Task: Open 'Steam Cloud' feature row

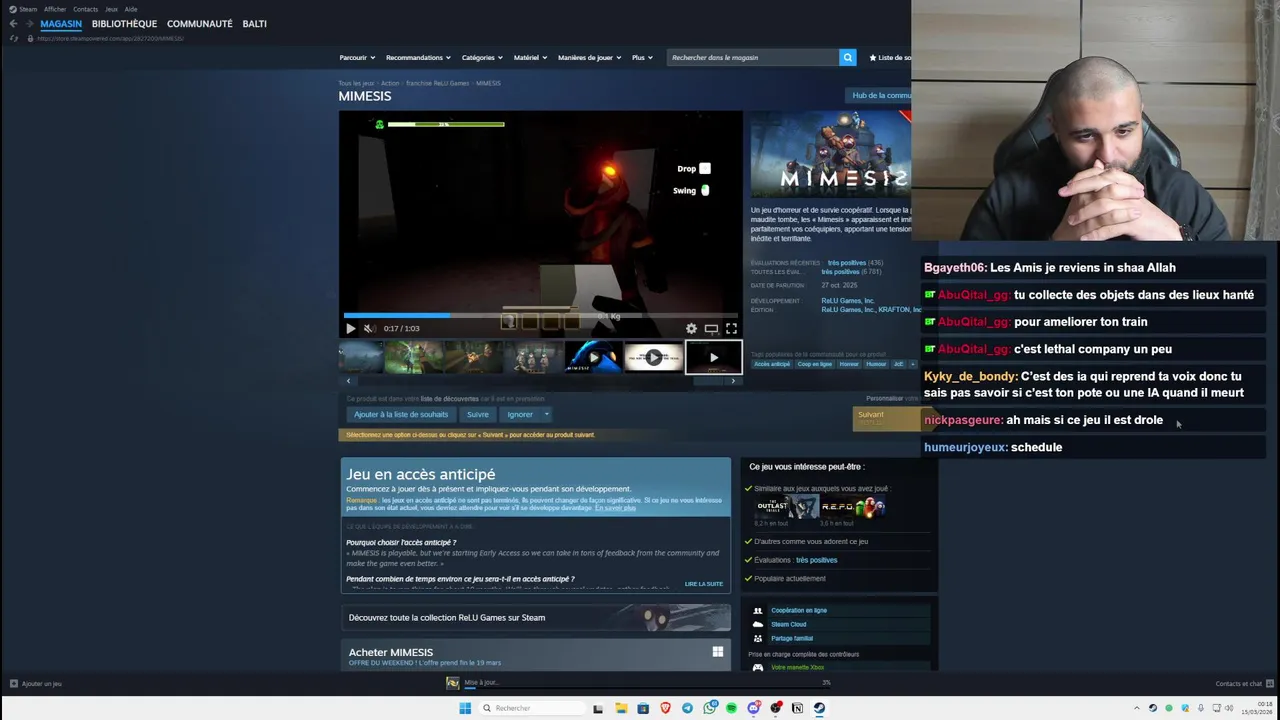Action: pos(838,624)
